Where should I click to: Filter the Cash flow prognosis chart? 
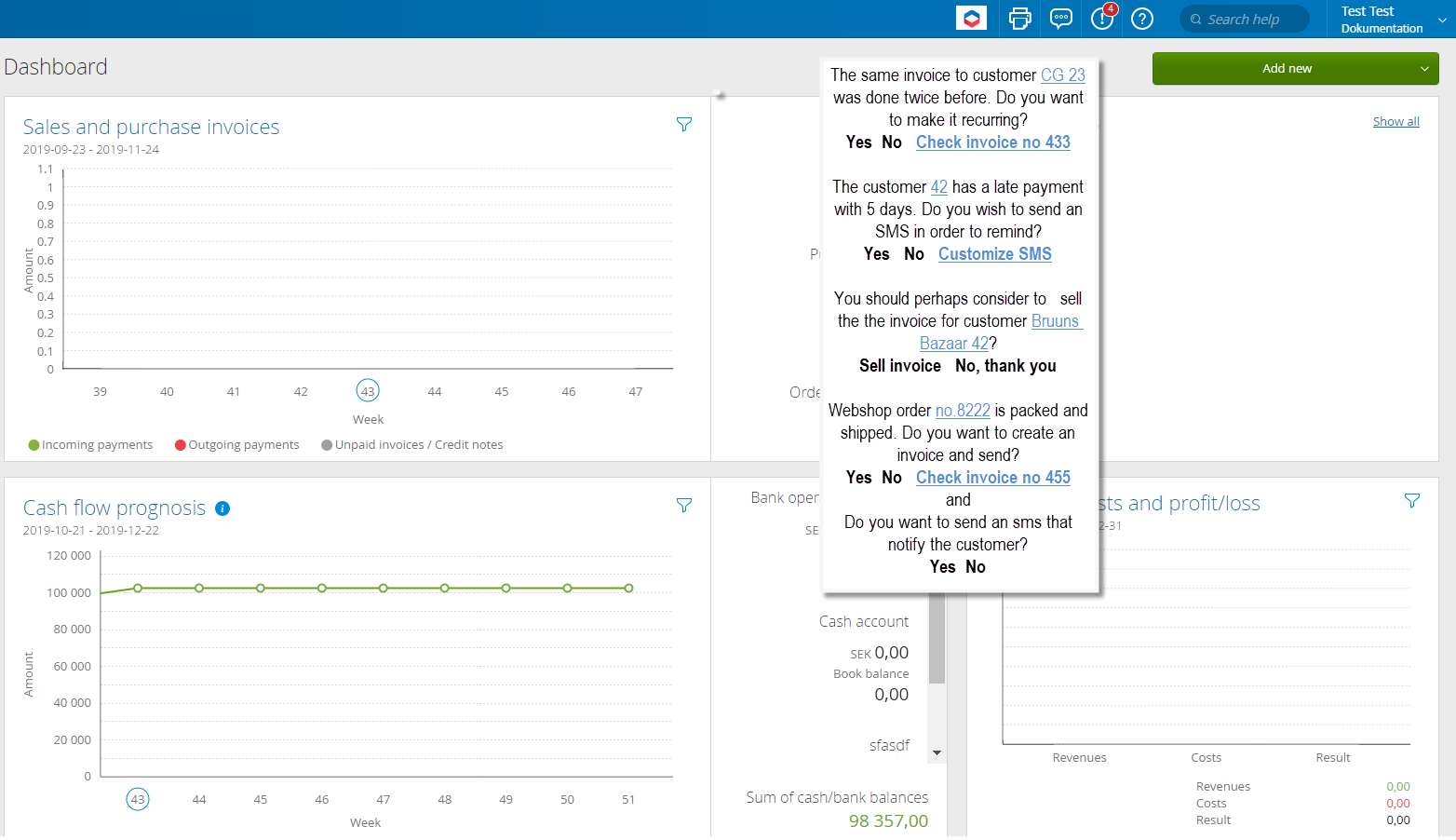point(684,506)
